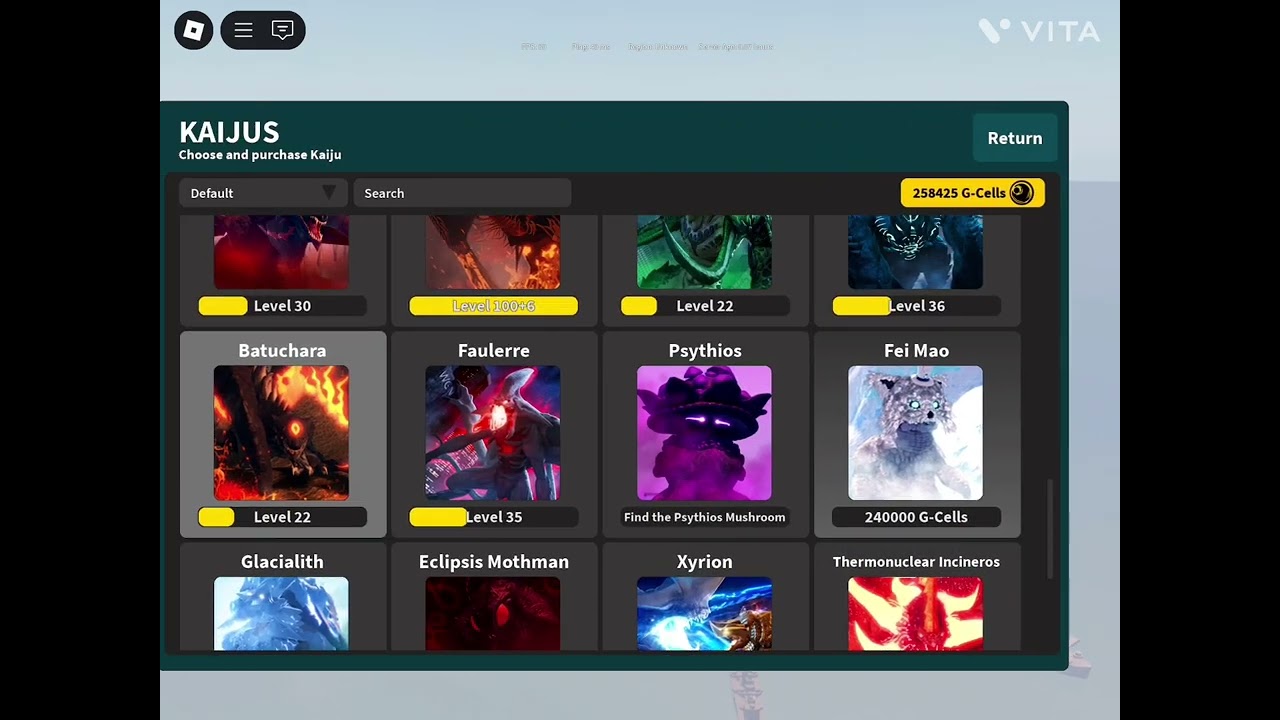Screen dimensions: 1280x720
Task: Click the Fei Mao name text
Action: 916,351
